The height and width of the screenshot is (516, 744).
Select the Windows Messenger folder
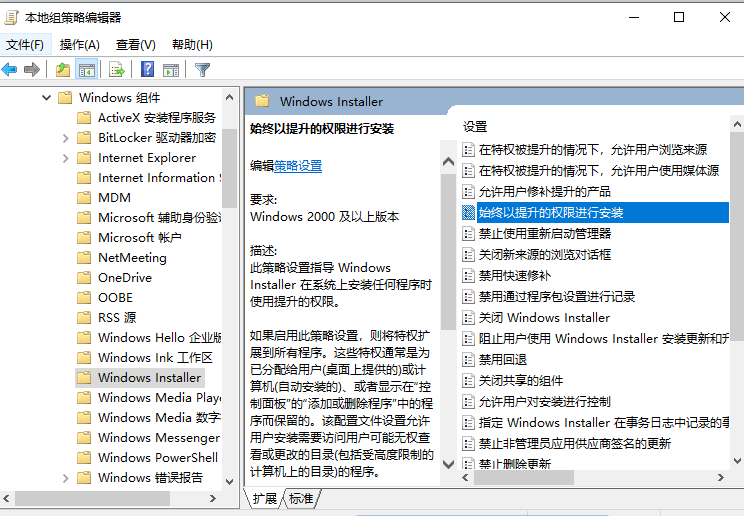pos(149,437)
